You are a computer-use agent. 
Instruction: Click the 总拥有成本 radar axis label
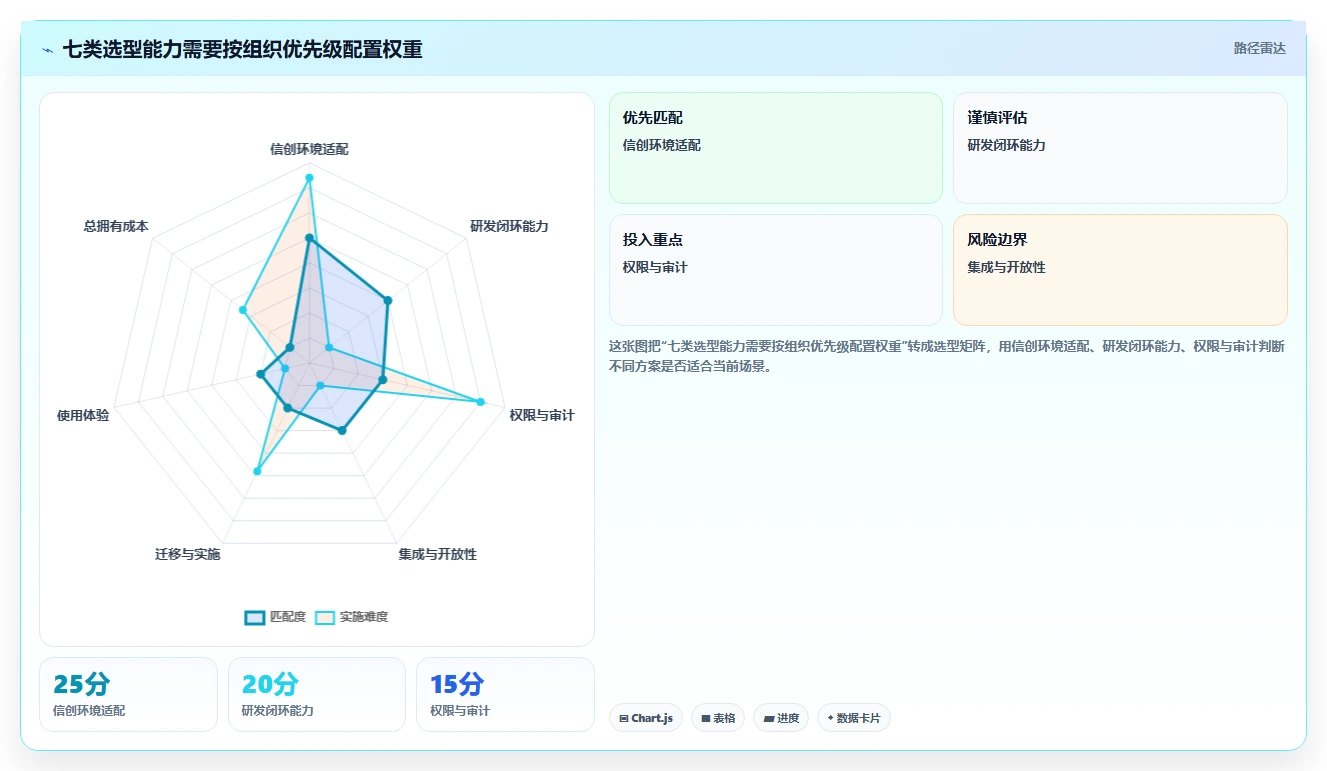pyautogui.click(x=116, y=226)
